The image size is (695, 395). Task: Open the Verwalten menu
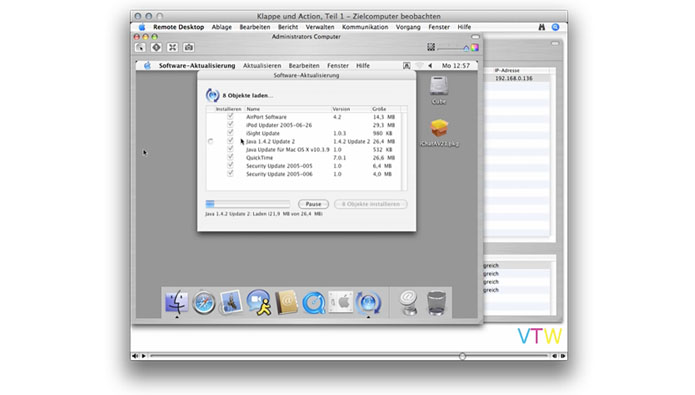coord(320,27)
